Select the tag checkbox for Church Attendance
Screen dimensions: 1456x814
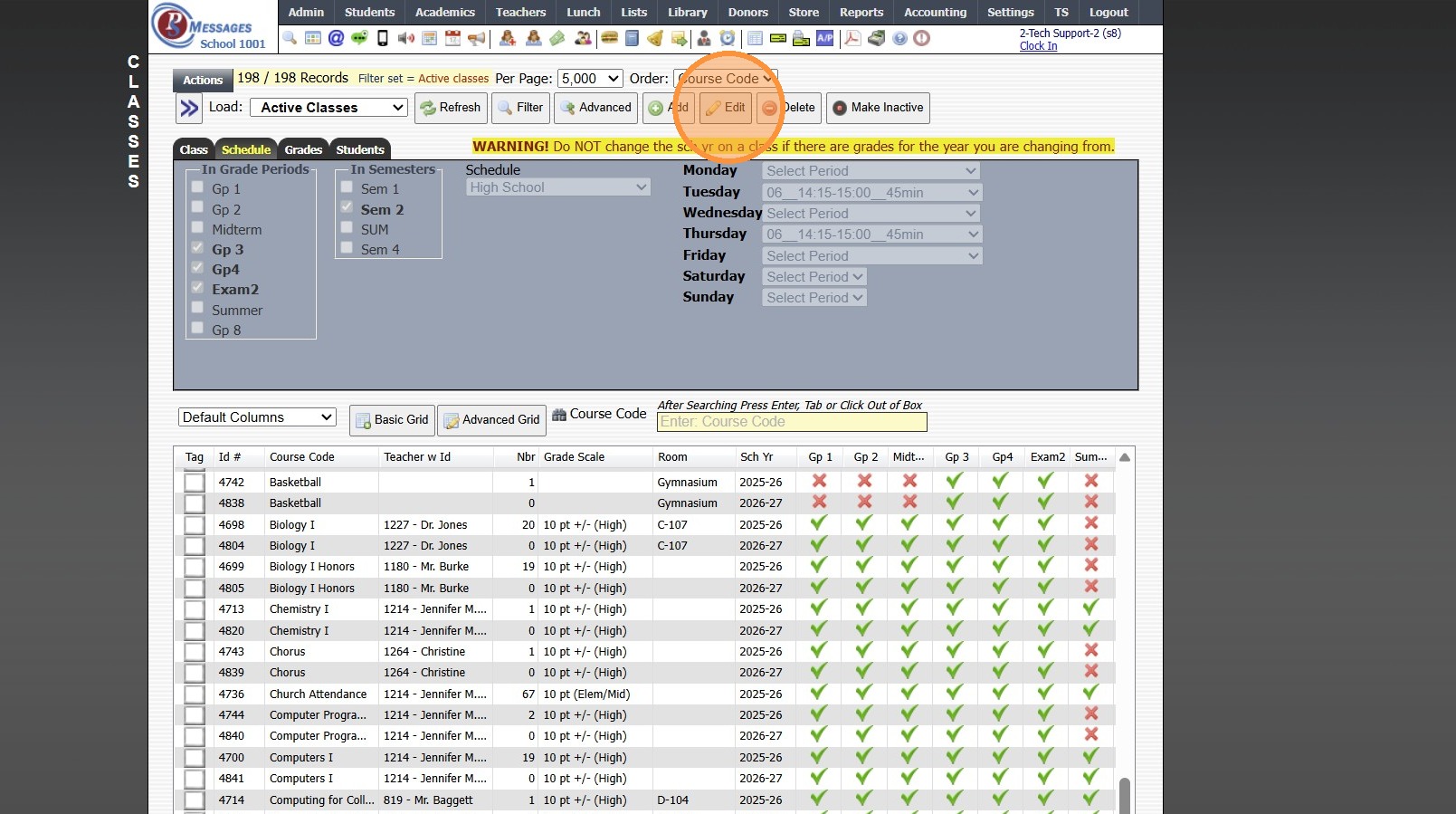click(x=195, y=694)
